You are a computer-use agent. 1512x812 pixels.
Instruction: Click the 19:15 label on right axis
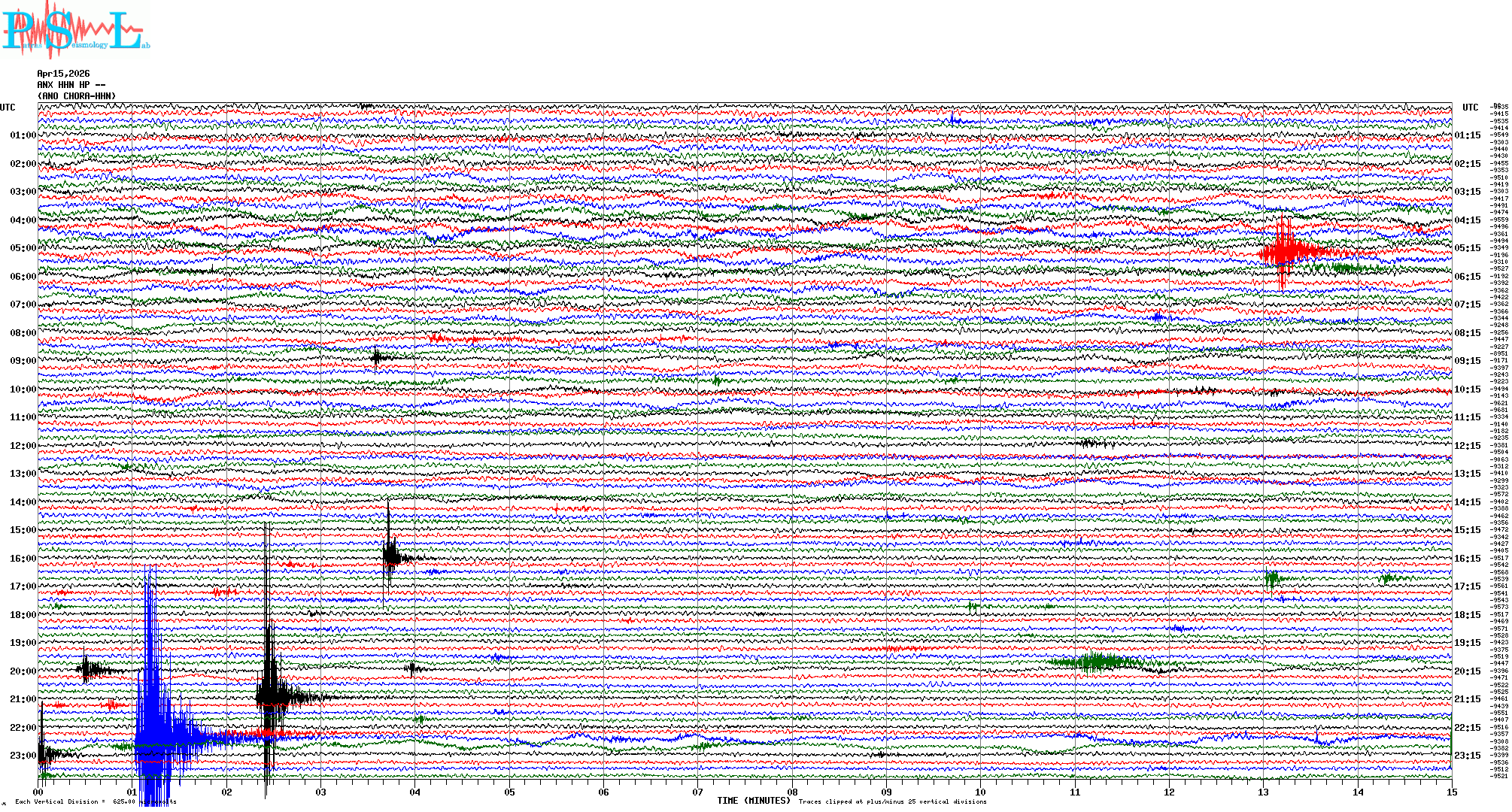(x=1467, y=643)
